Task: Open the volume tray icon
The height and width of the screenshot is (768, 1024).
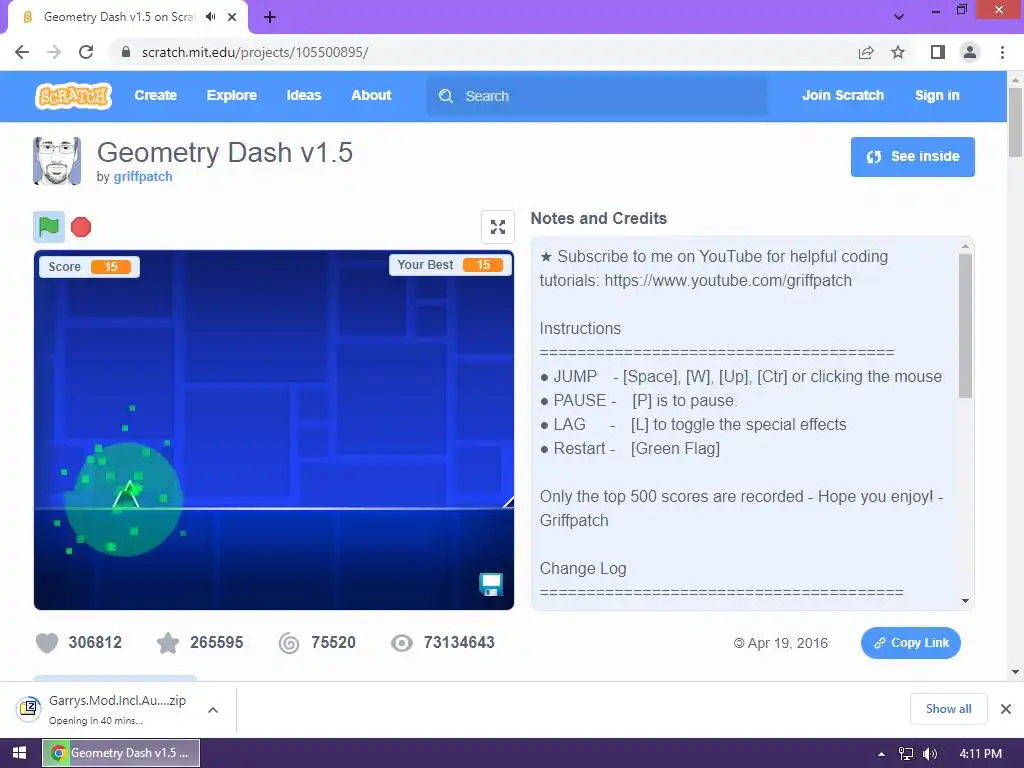Action: 929,754
